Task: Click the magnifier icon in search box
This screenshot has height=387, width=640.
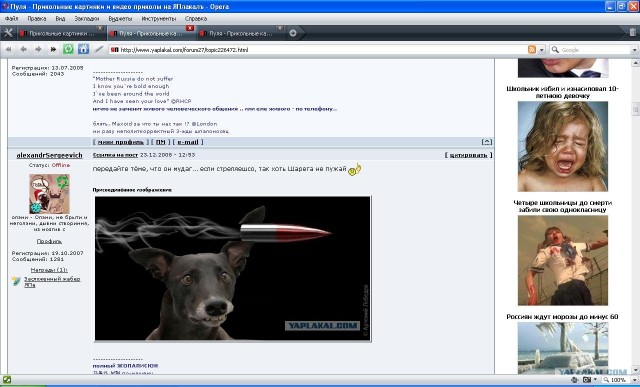Action: [555, 49]
